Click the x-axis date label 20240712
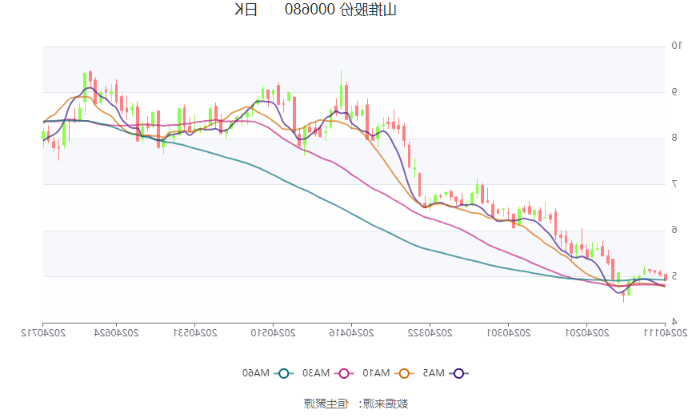 pyautogui.click(x=43, y=333)
